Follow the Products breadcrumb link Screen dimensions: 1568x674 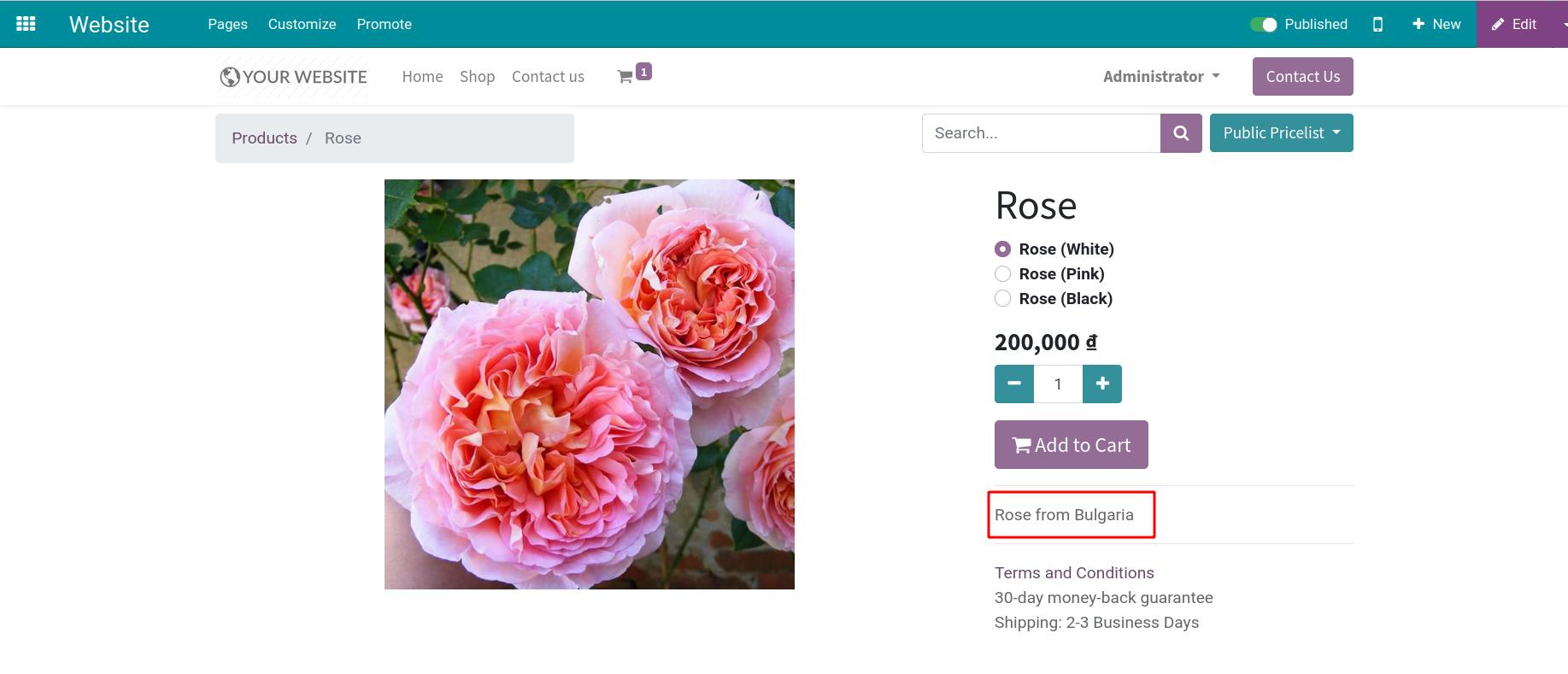pyautogui.click(x=264, y=138)
